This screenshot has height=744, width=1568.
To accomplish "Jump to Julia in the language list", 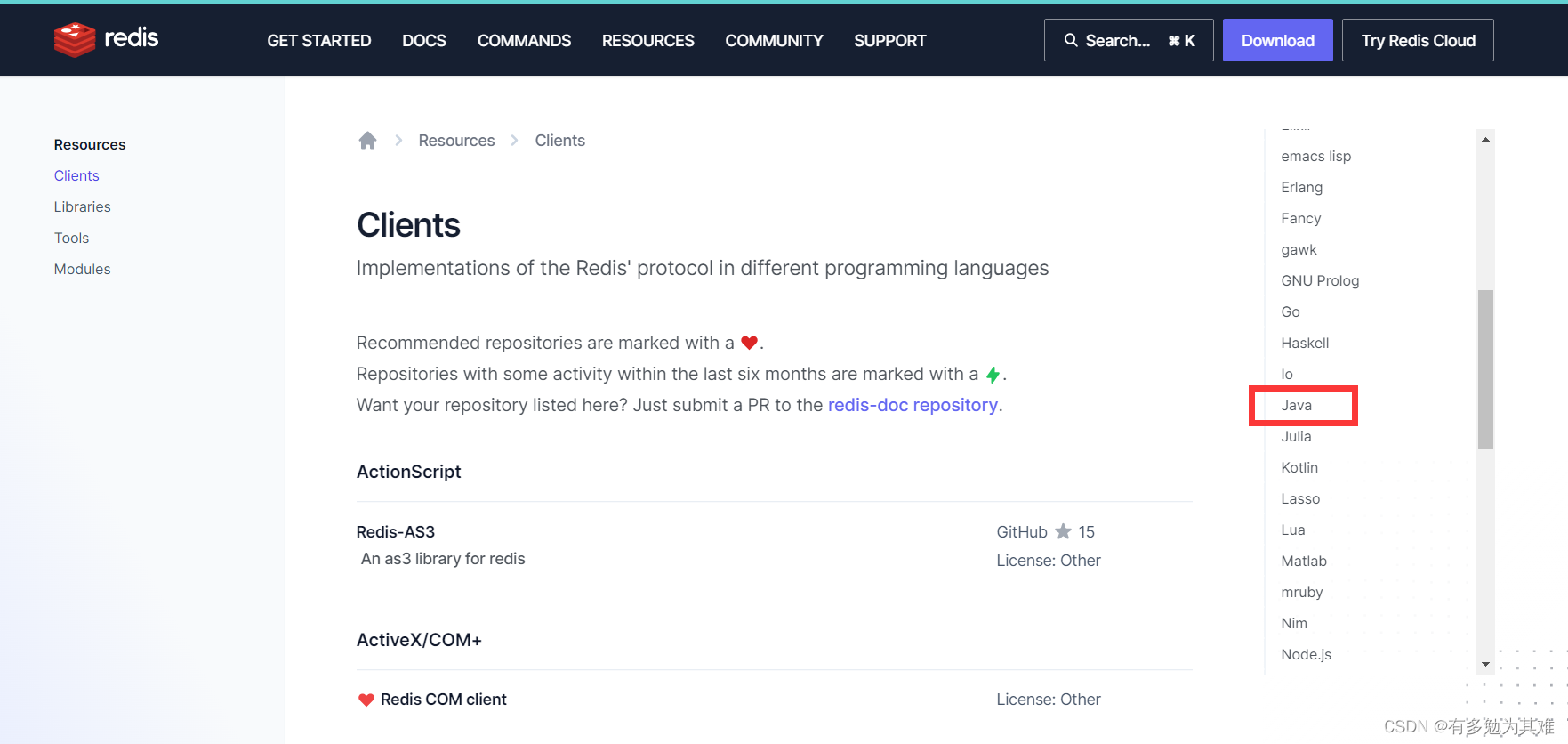I will [1296, 436].
